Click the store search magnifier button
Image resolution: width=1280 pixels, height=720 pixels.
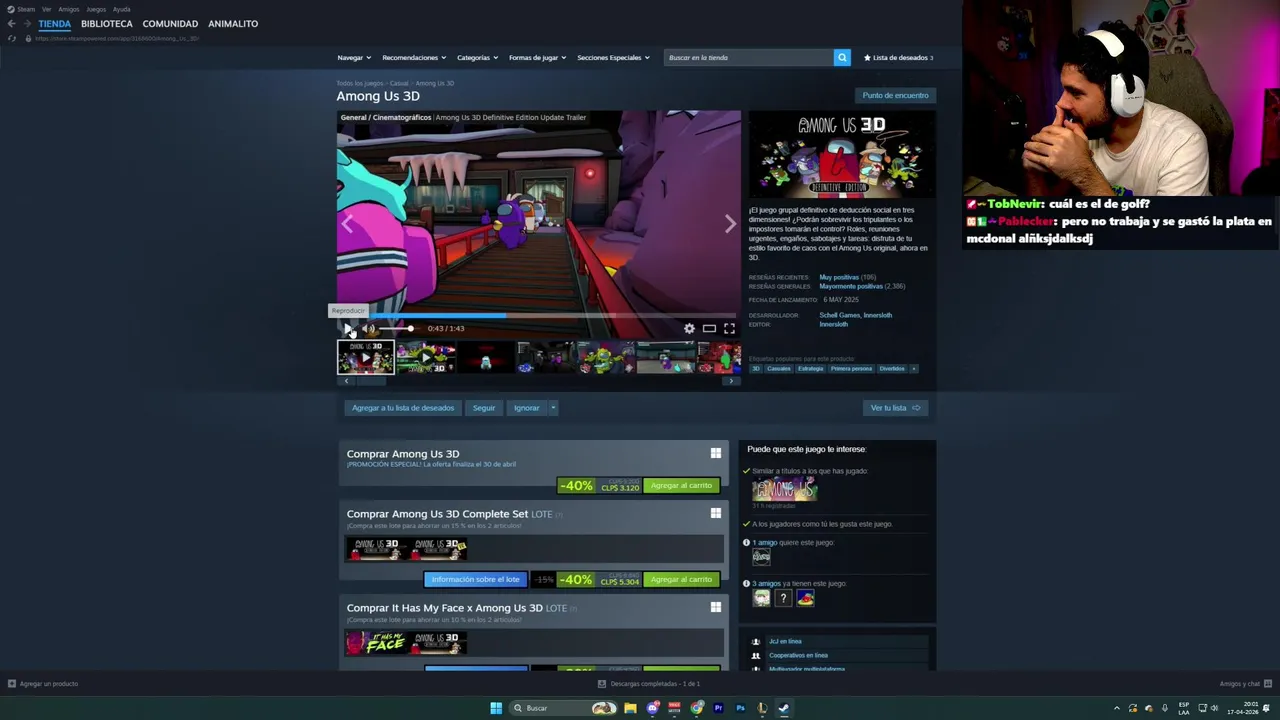coord(842,57)
